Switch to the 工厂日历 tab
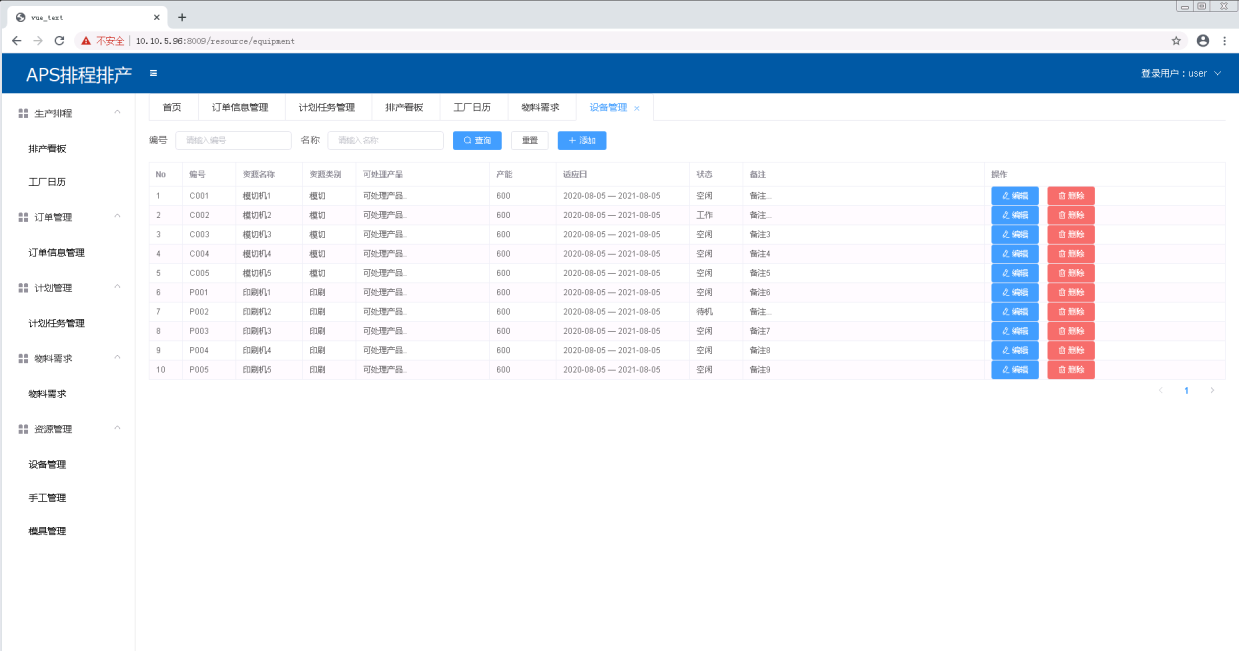Screen dimensions: 1239x651 pyautogui.click(x=472, y=107)
